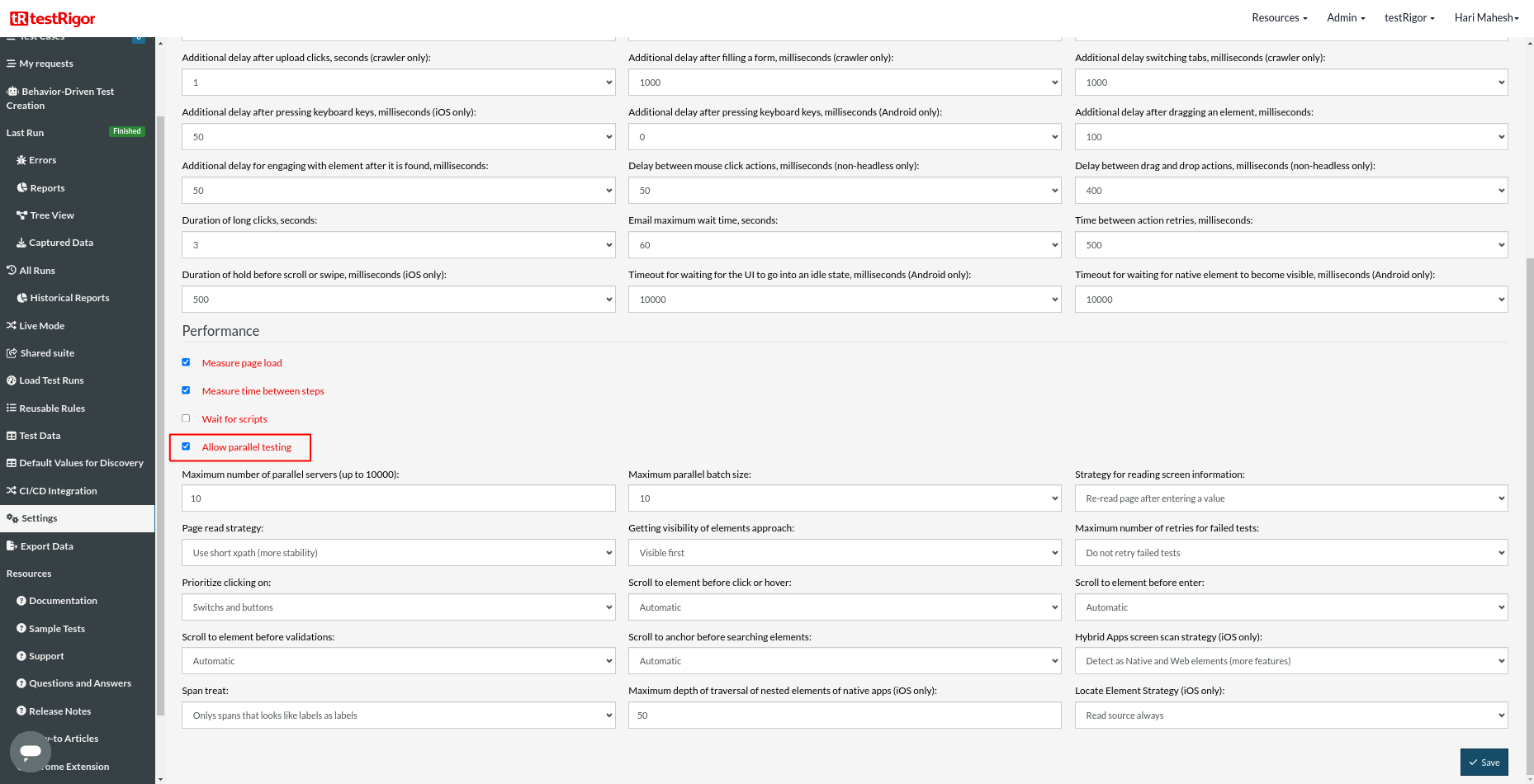
Task: Click the Captured Data download icon
Action: [x=21, y=243]
